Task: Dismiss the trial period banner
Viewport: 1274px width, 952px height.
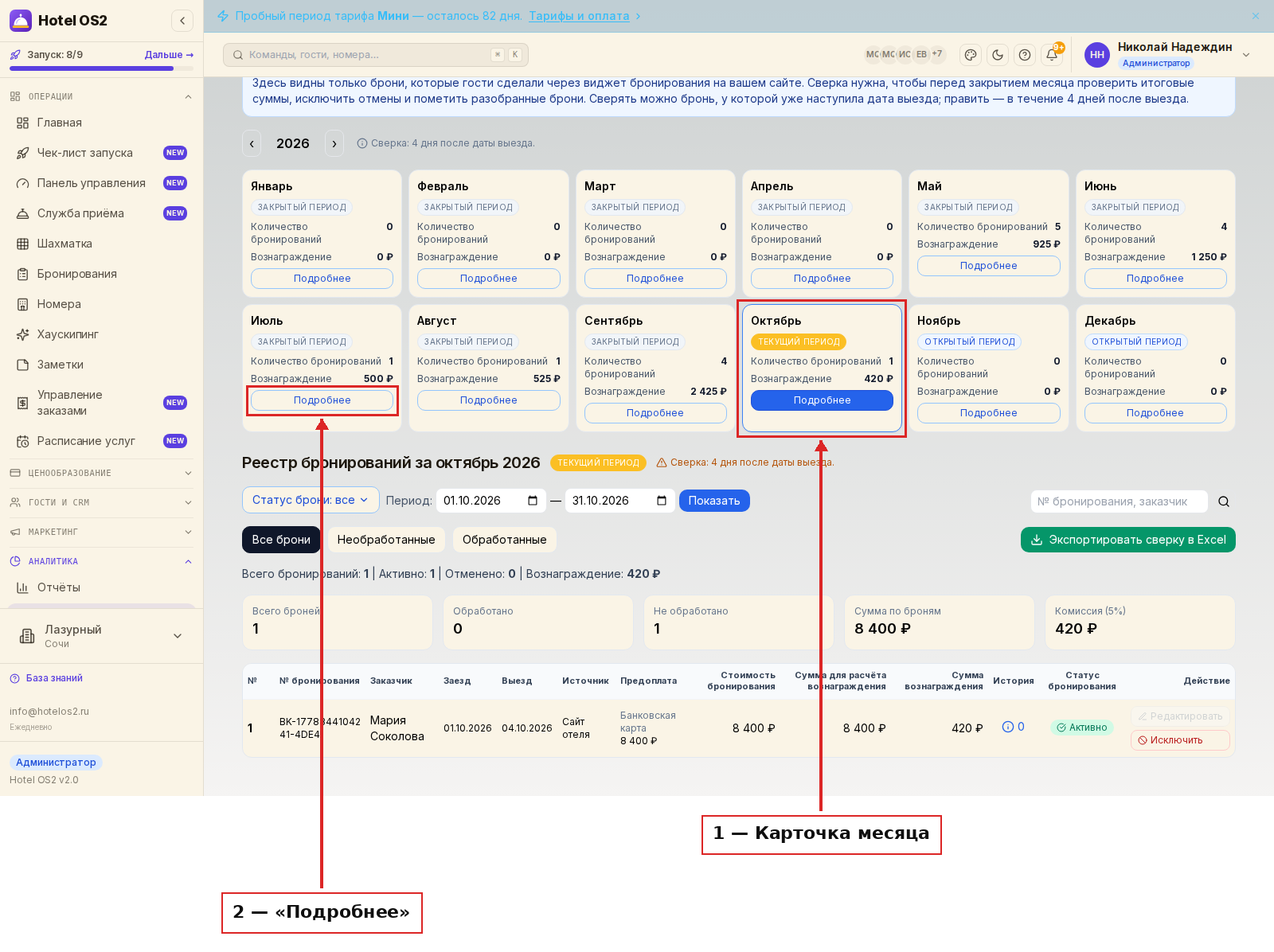Action: coord(1256,16)
